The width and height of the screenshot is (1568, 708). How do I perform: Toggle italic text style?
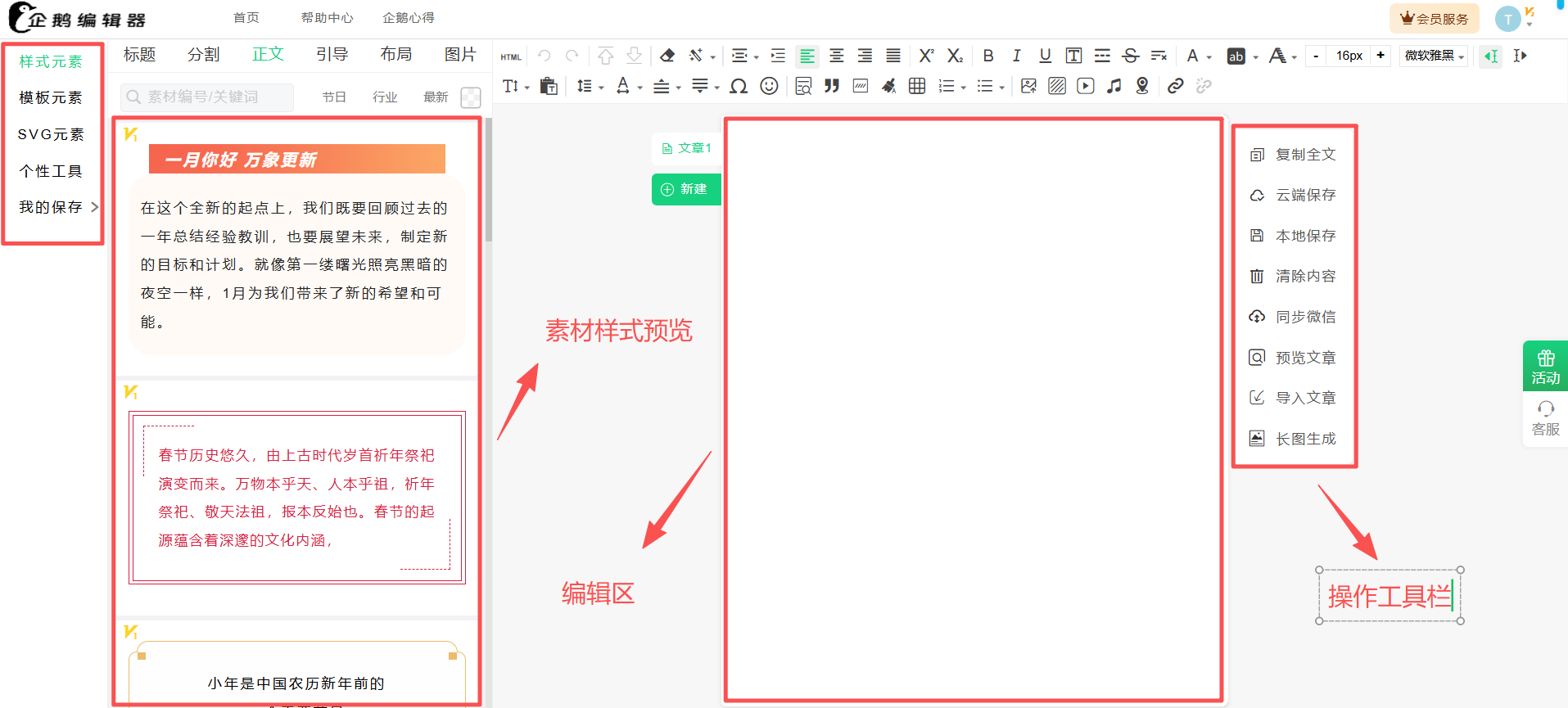click(x=1016, y=56)
